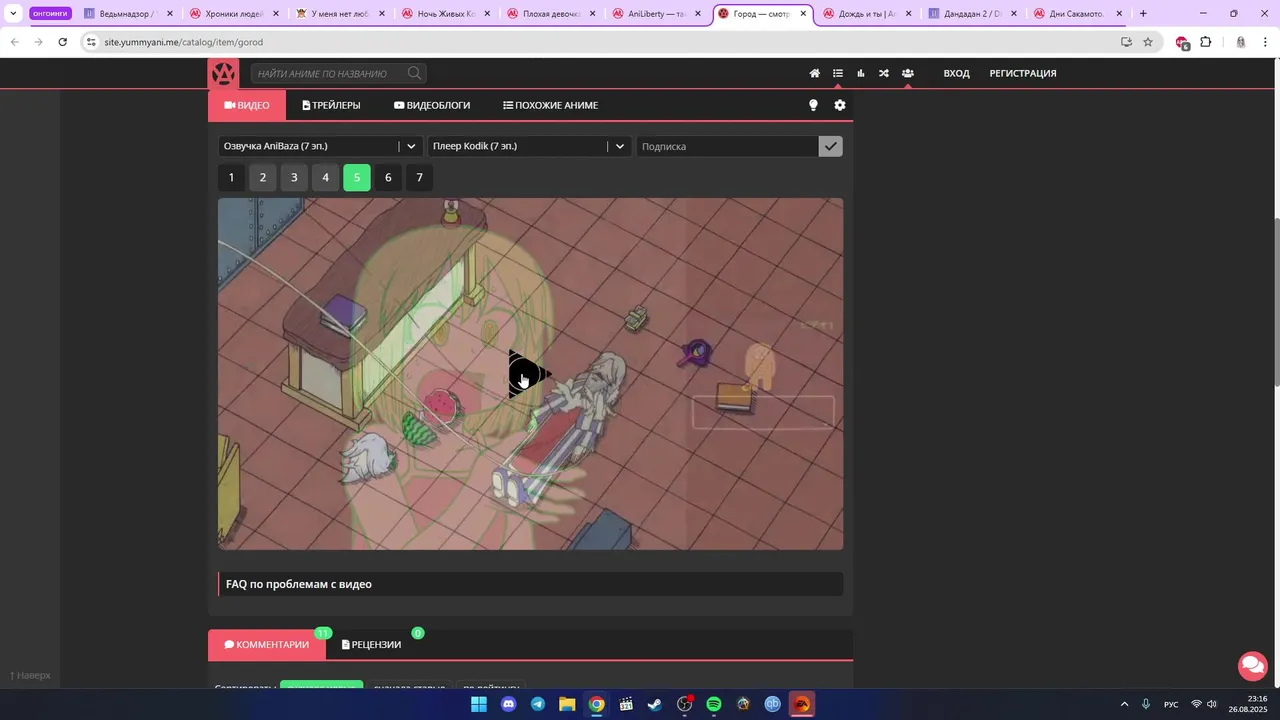Switch to the AniLiberty browser tab
This screenshot has height=720, width=1280.
[x=657, y=14]
